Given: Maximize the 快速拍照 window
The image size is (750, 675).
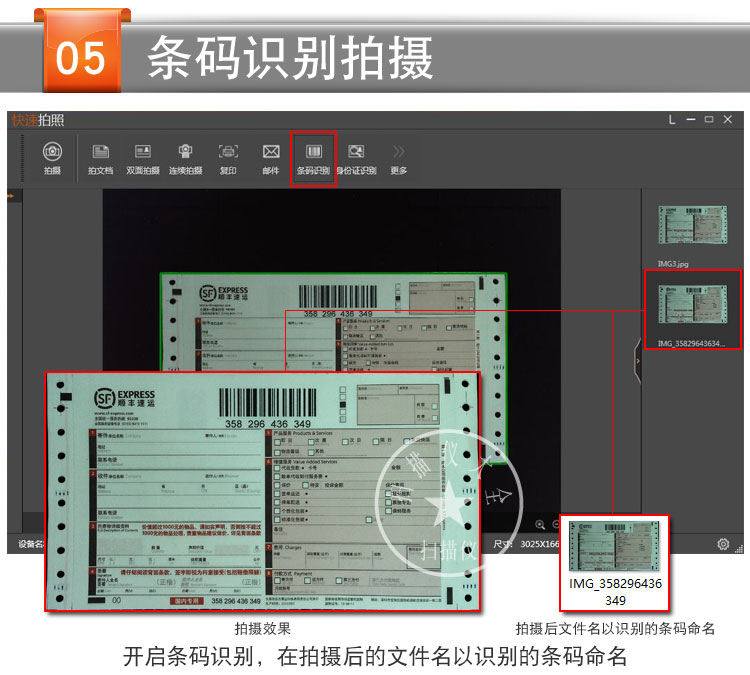Looking at the screenshot, I should (709, 120).
